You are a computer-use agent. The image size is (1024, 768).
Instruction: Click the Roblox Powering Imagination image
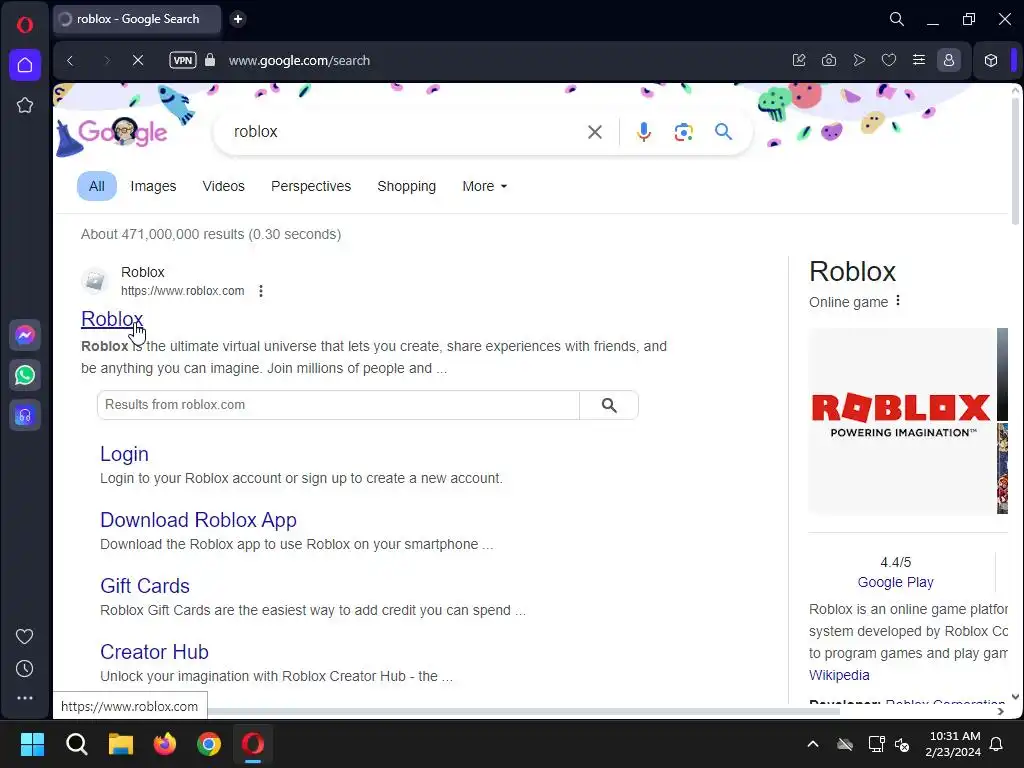(x=901, y=421)
